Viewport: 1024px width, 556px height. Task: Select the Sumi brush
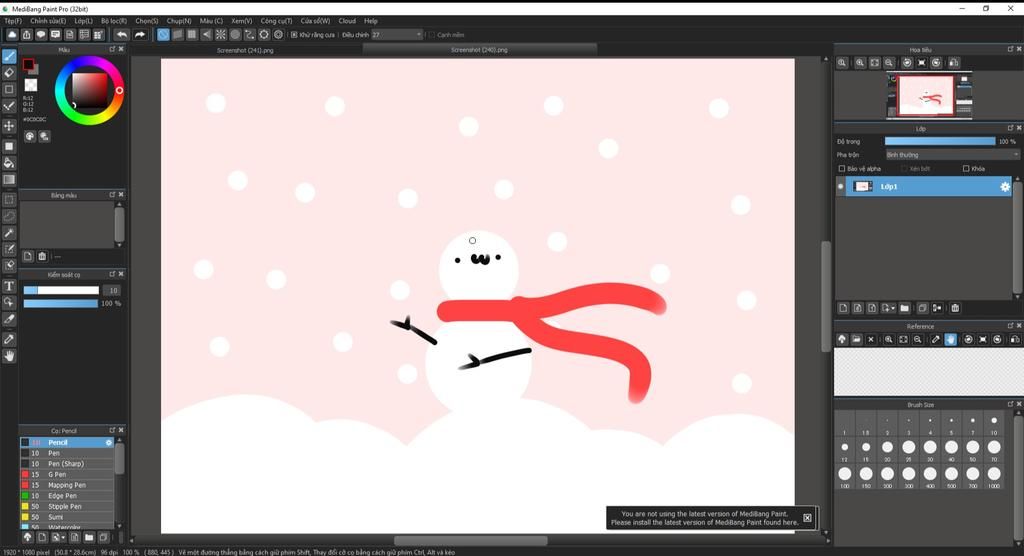click(x=67, y=517)
